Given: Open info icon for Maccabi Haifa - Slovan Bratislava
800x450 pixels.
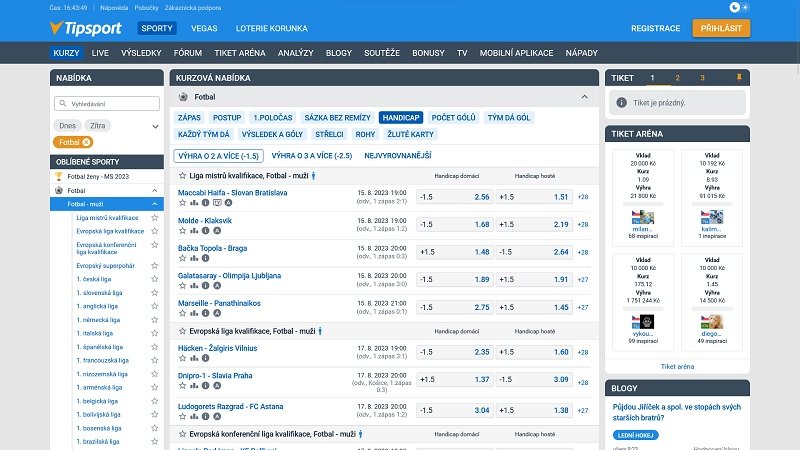Looking at the screenshot, I should [205, 203].
